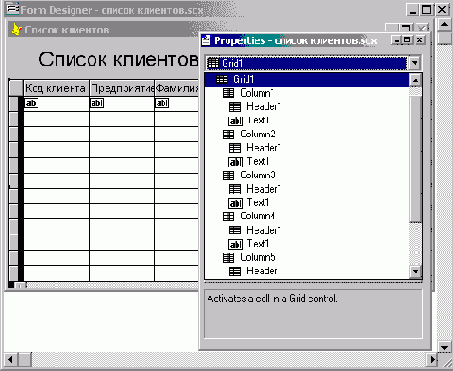Select the Header1 icon under Column2
Viewport: 453px width, 371px height.
click(x=235, y=148)
